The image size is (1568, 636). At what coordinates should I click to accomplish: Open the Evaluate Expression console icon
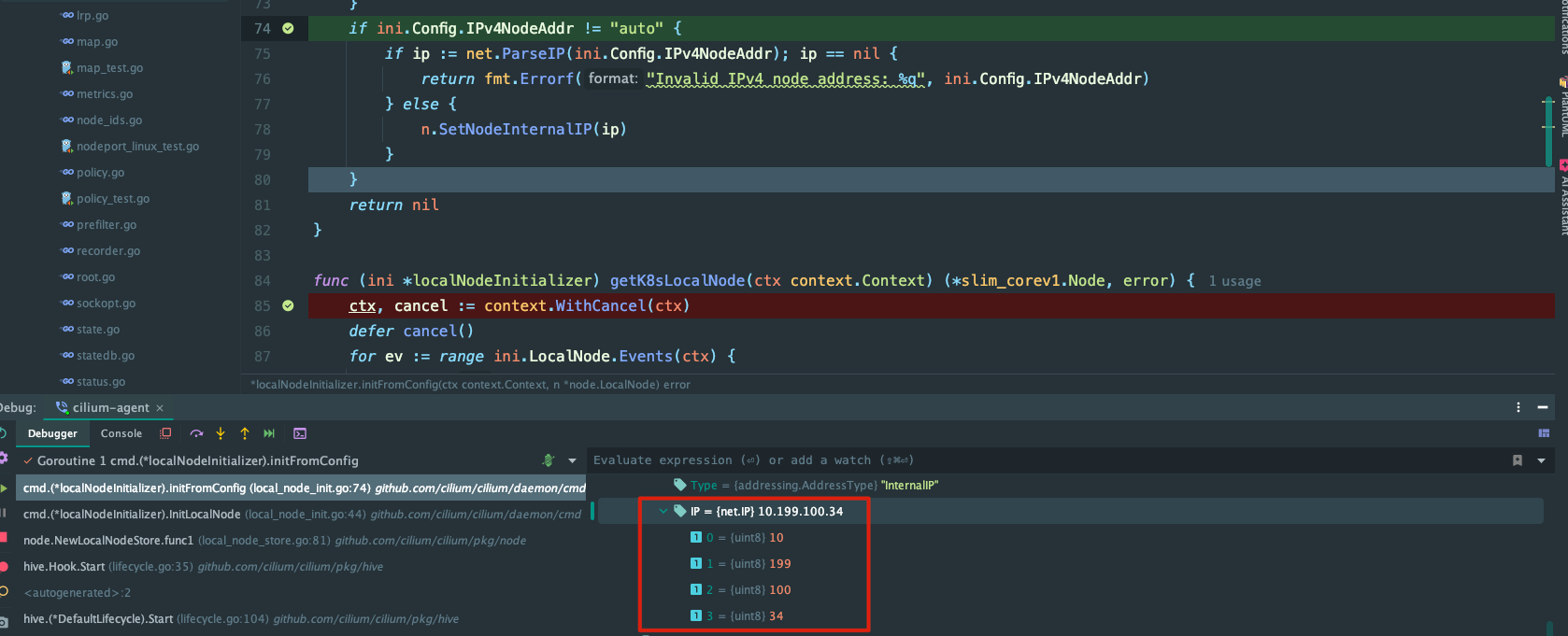tap(300, 433)
